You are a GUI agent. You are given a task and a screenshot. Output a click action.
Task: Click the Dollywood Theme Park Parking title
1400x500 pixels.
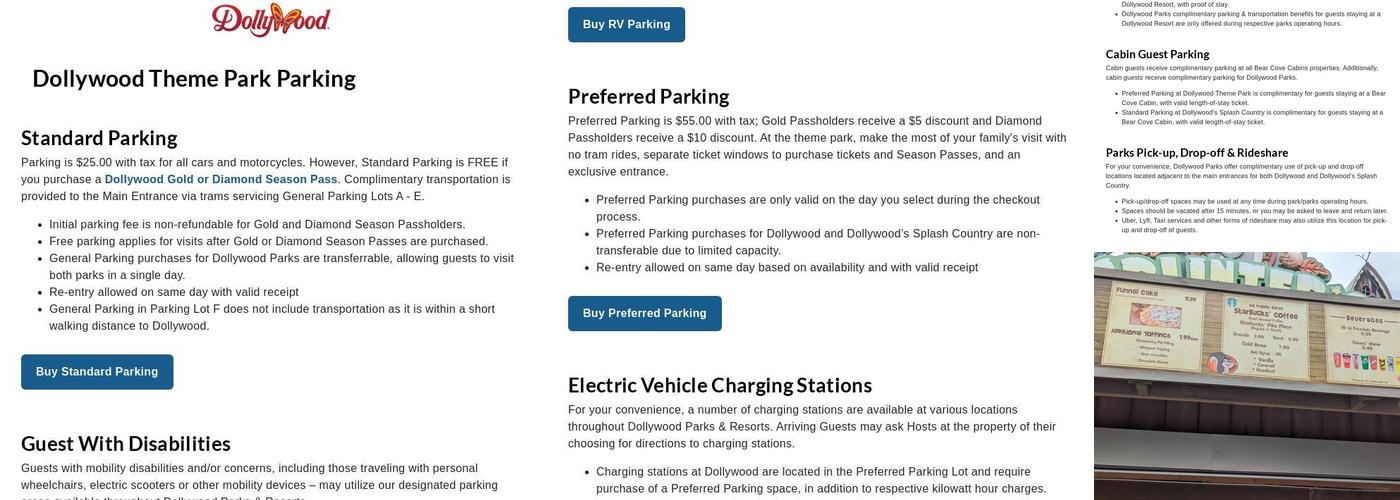point(194,78)
